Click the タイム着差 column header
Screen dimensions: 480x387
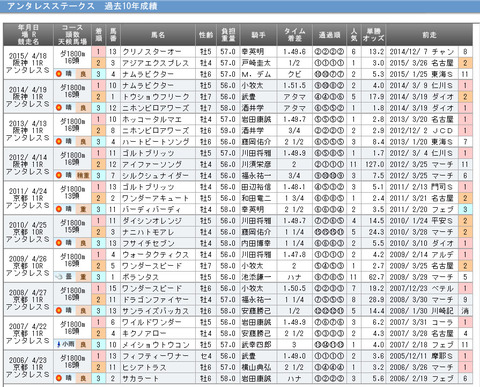click(x=295, y=35)
